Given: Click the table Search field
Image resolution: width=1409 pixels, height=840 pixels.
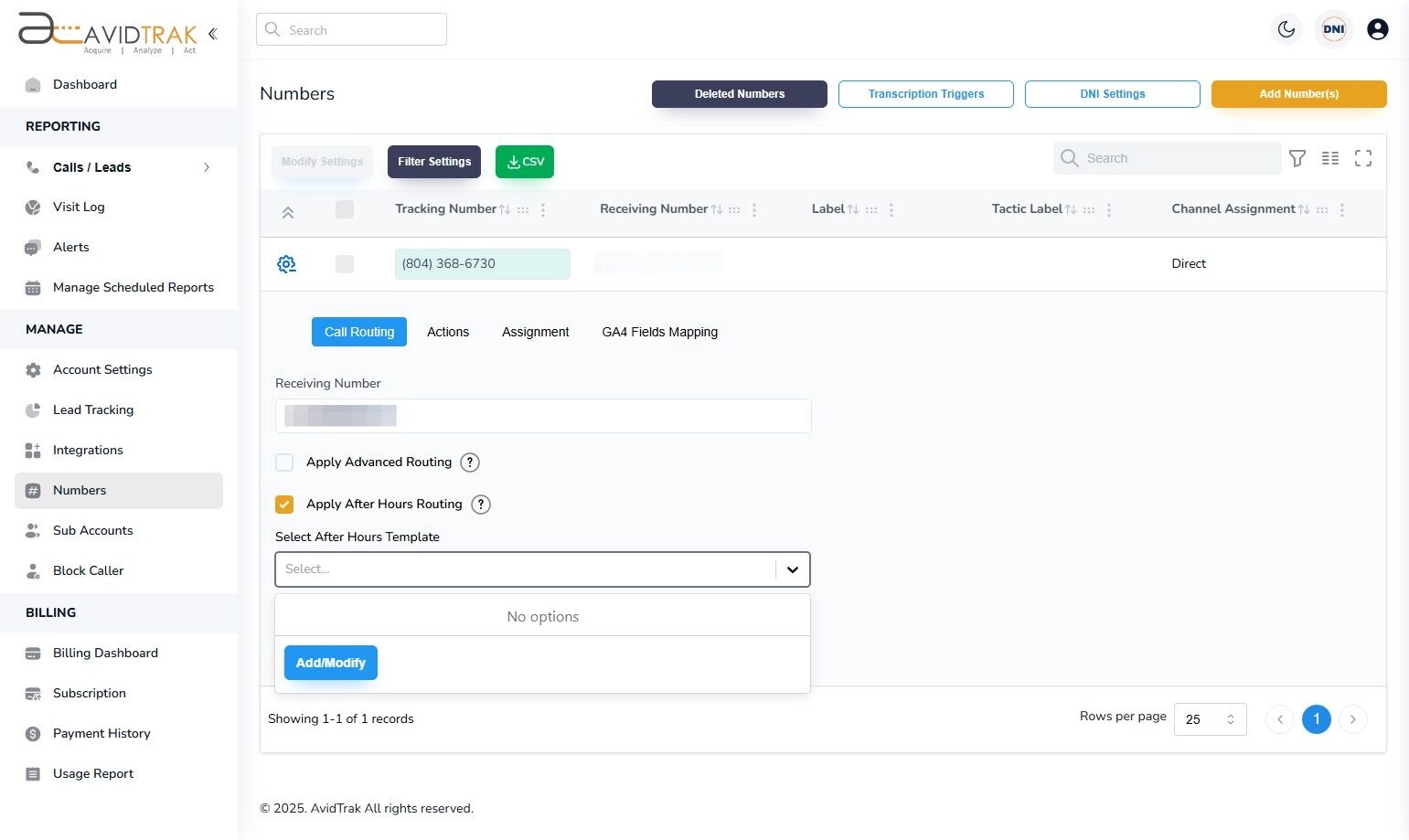Looking at the screenshot, I should (1168, 158).
